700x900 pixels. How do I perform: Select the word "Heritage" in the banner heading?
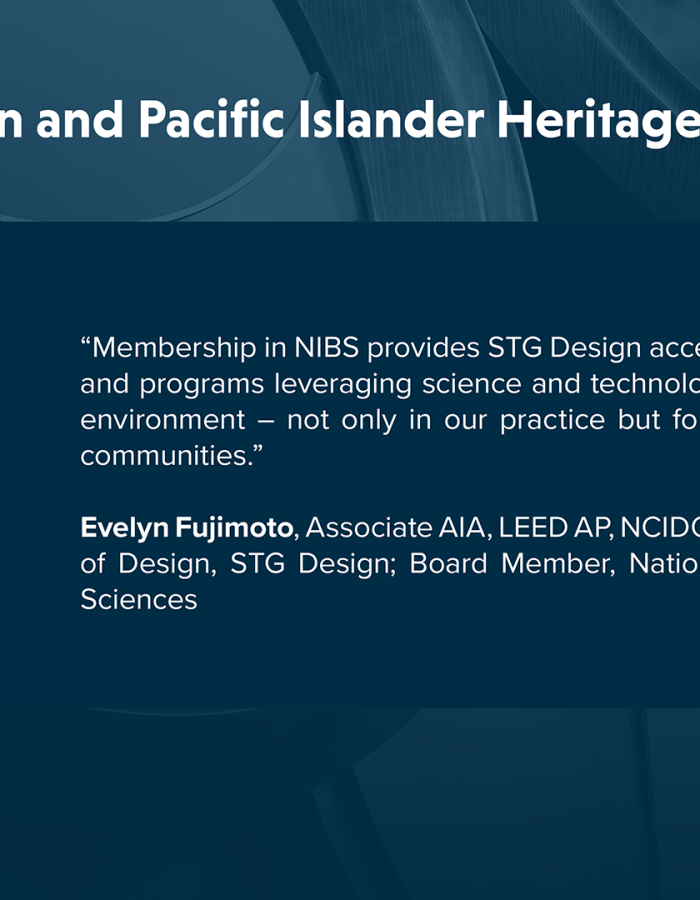click(598, 123)
